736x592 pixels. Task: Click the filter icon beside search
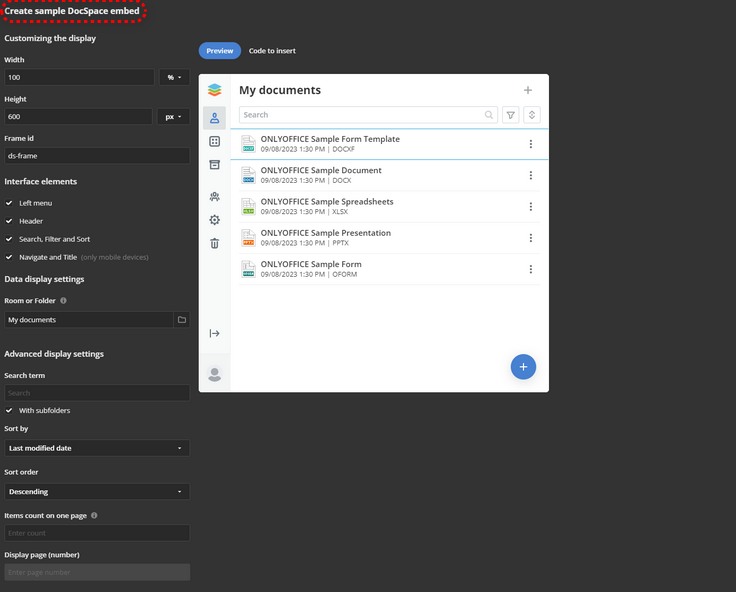pos(511,115)
